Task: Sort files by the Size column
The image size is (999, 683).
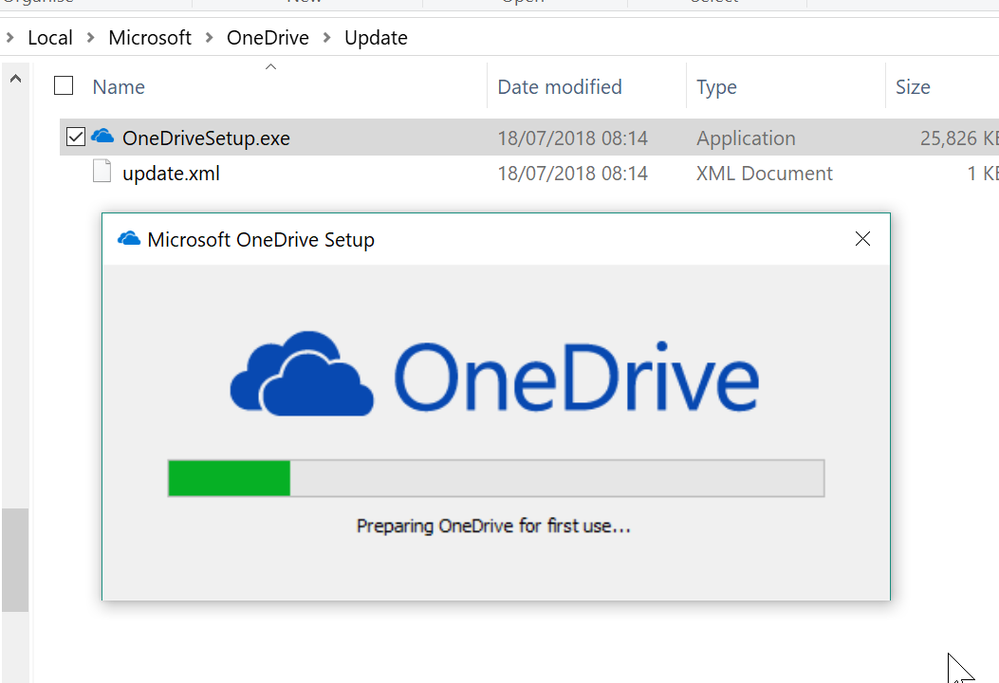Action: 912,87
